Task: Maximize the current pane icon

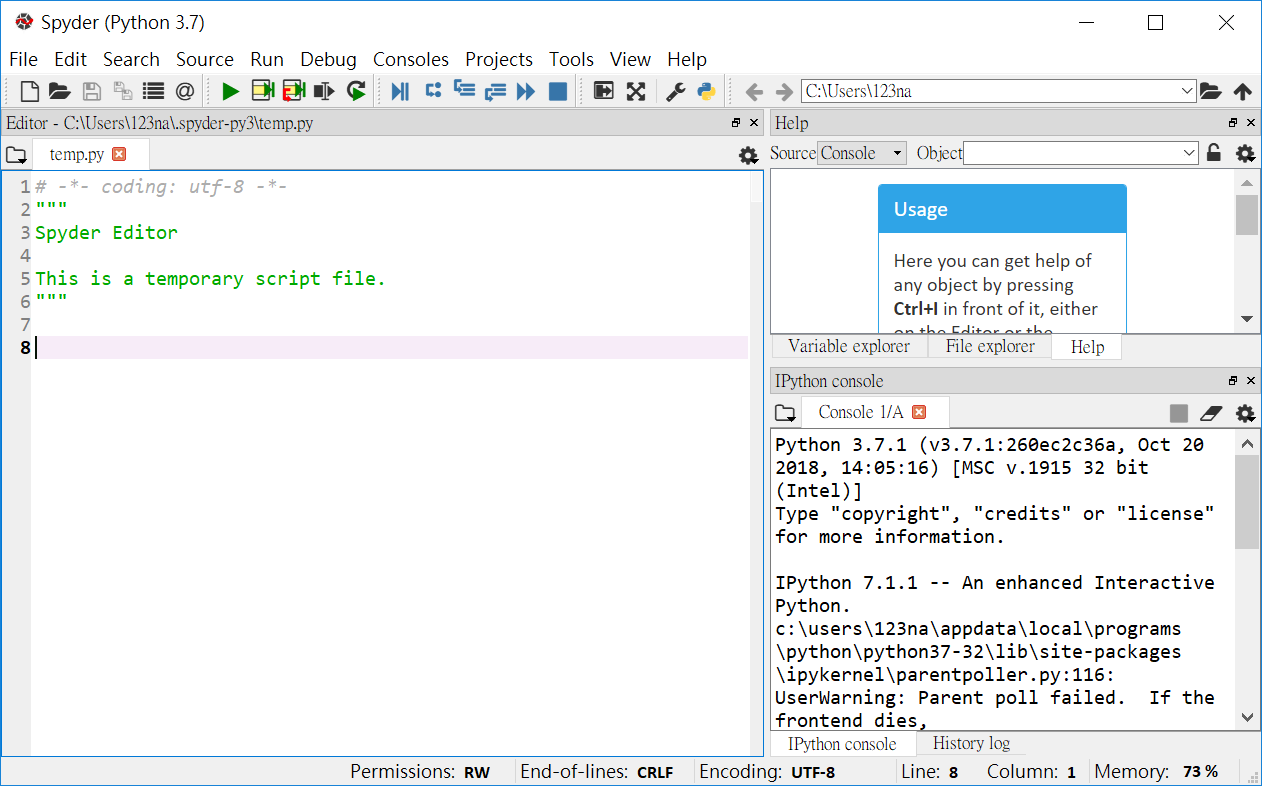Action: pyautogui.click(x=604, y=92)
